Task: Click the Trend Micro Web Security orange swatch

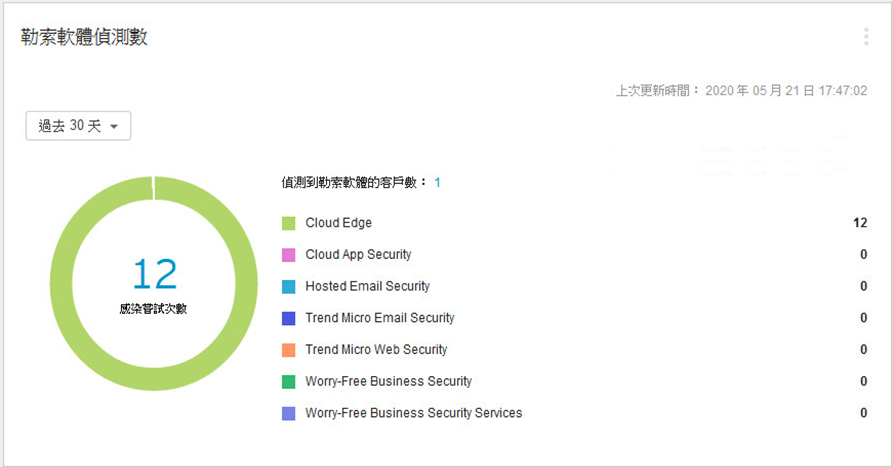Action: click(289, 350)
